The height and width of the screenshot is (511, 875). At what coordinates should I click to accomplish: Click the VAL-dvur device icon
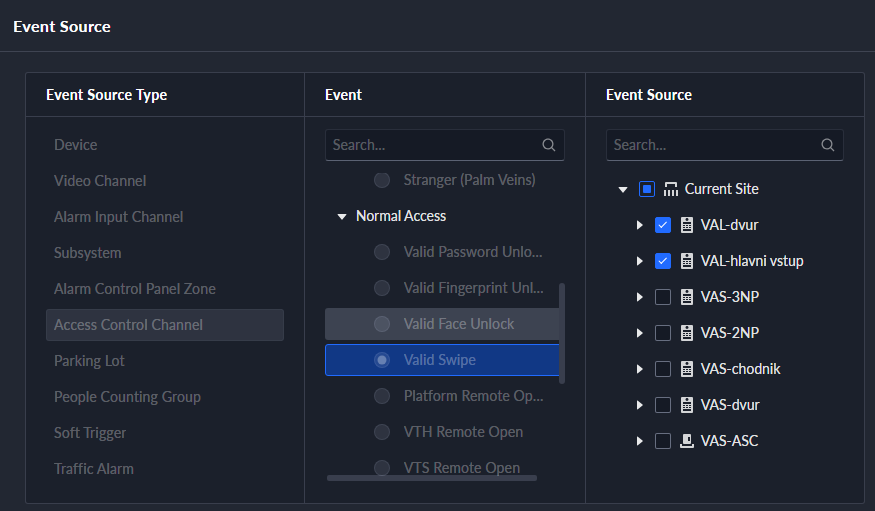coord(687,225)
